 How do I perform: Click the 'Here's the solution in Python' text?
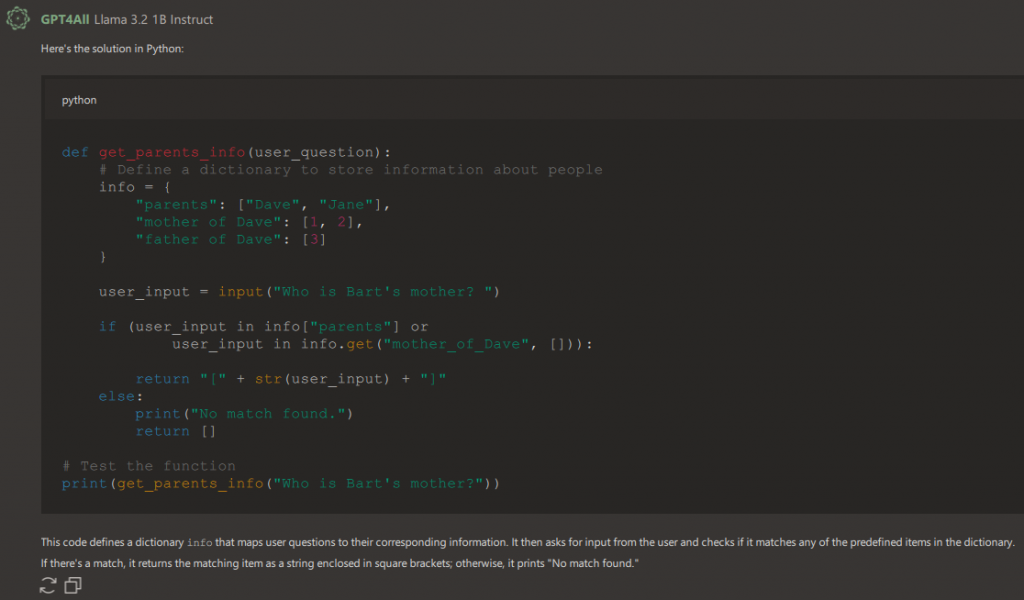[112, 49]
